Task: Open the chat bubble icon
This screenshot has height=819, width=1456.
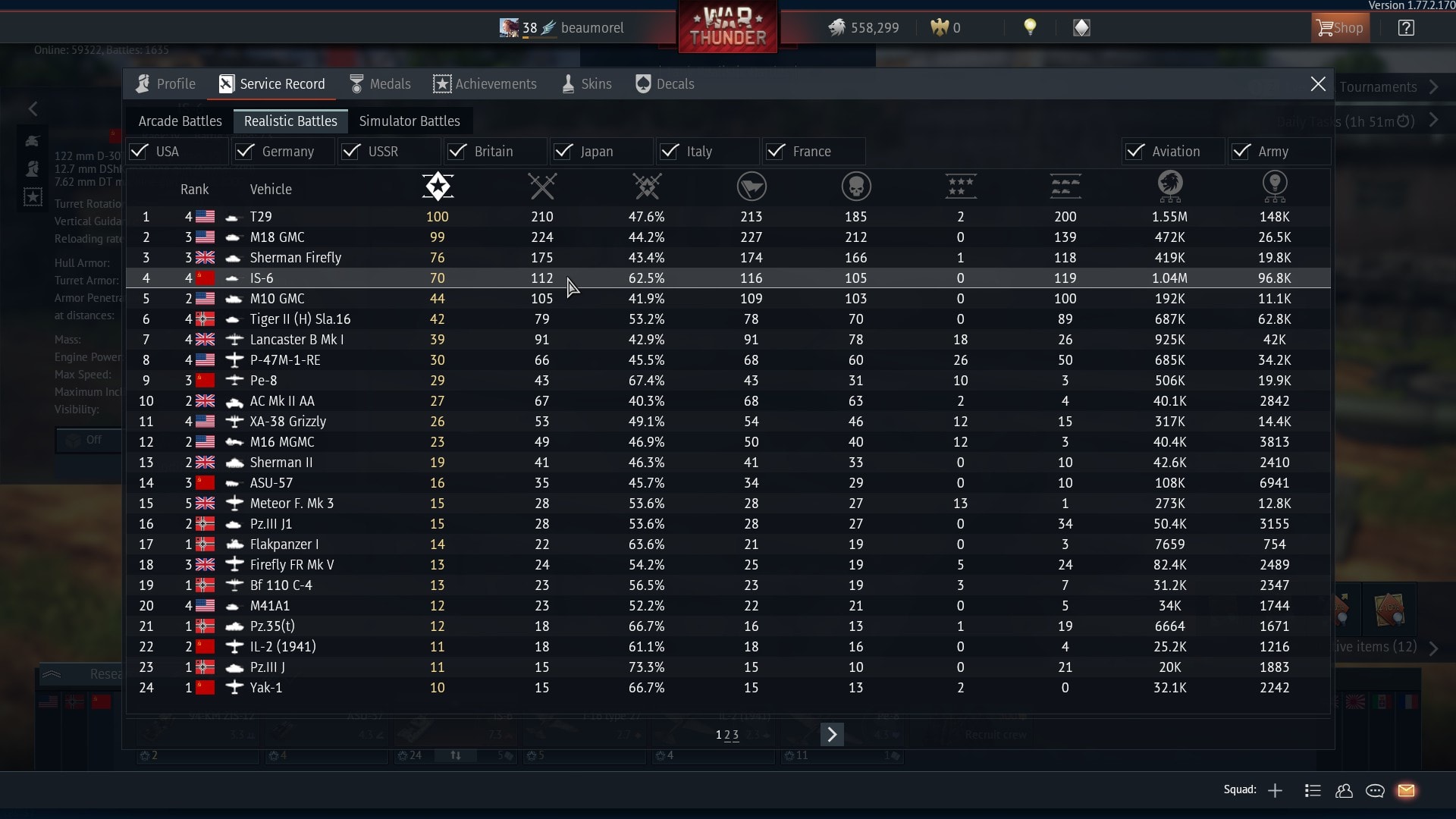Action: (x=1375, y=790)
